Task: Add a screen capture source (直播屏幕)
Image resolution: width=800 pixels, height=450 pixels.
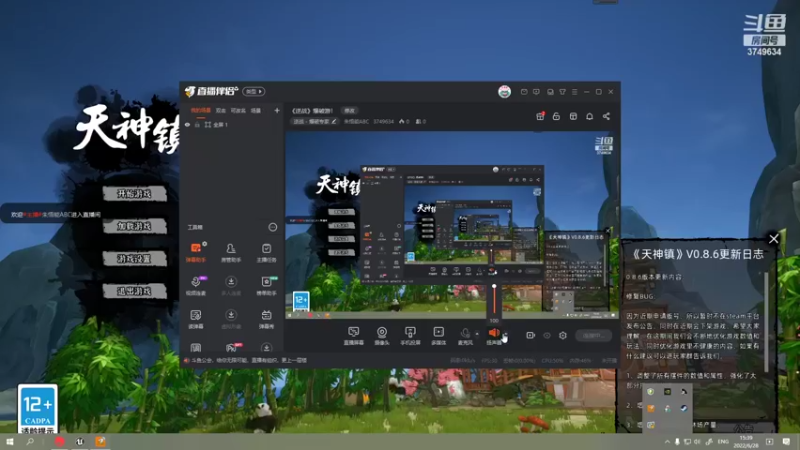Action: tap(354, 336)
